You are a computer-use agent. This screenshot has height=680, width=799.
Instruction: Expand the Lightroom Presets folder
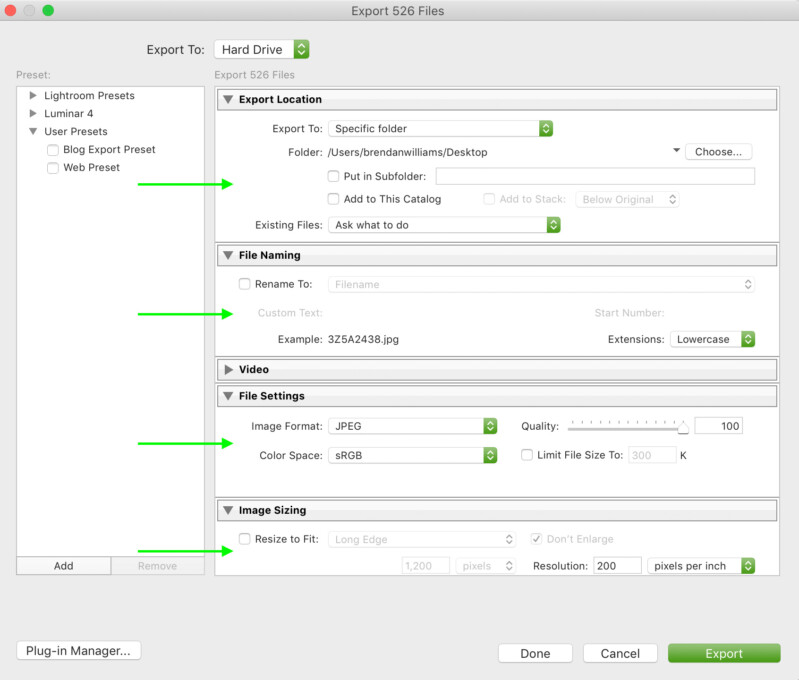33,96
